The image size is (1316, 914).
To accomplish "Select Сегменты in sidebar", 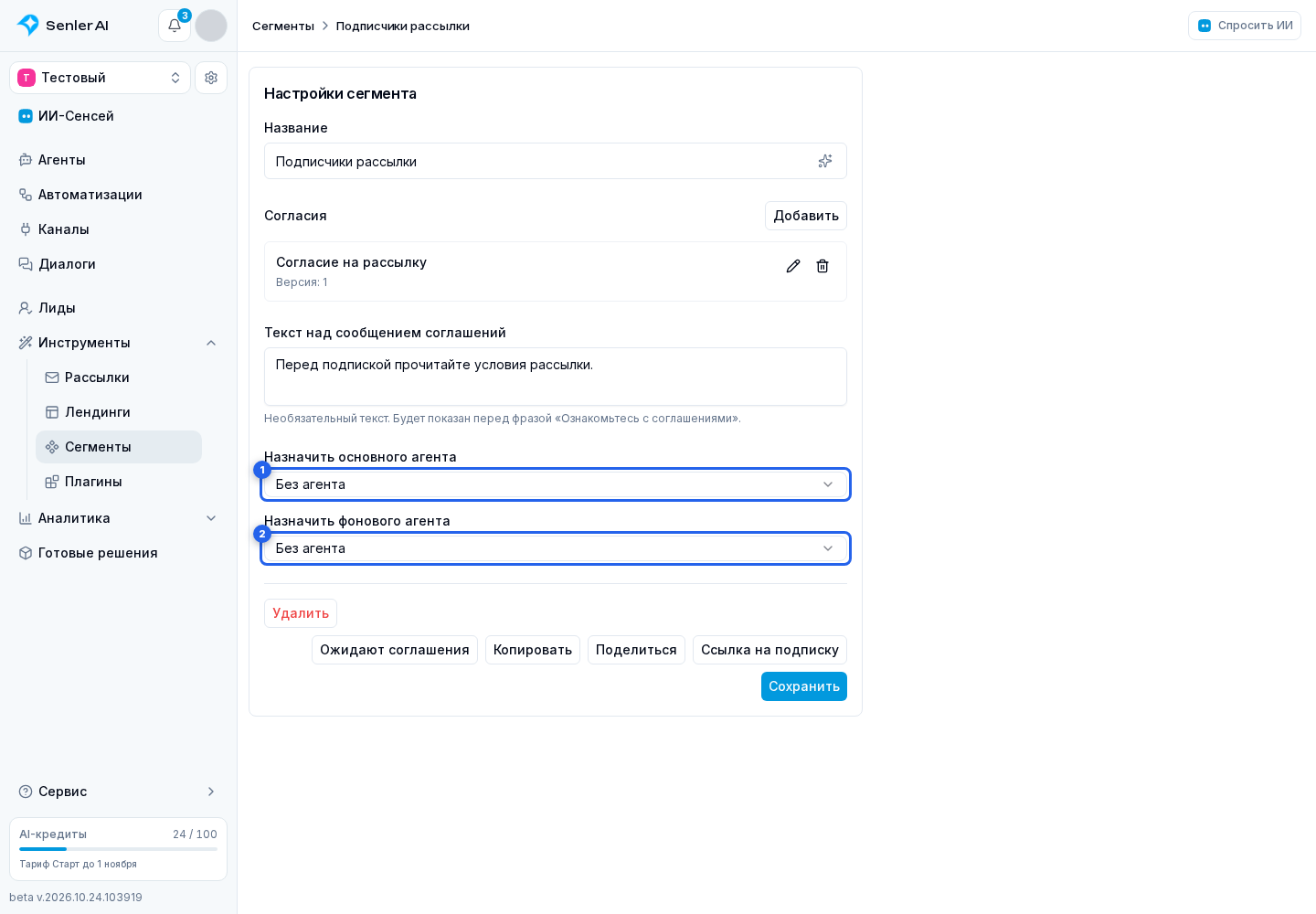I will pyautogui.click(x=119, y=447).
